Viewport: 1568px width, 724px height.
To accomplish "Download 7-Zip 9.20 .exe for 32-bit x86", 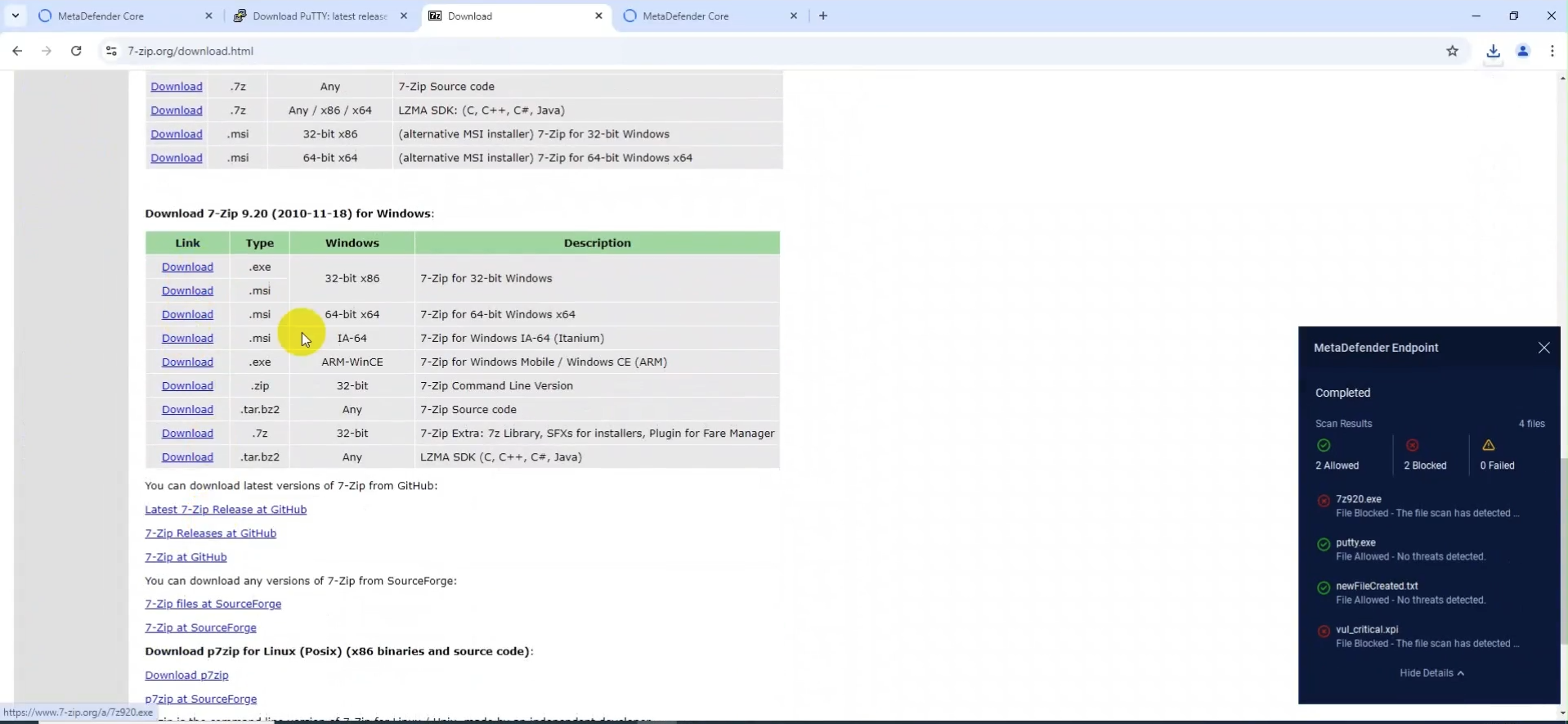I will click(187, 267).
